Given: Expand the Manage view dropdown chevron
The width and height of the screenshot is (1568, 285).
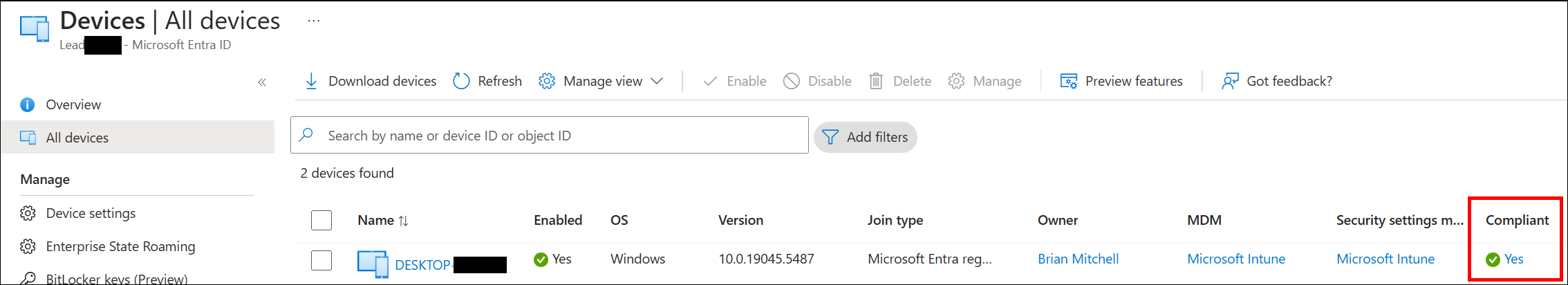Looking at the screenshot, I should click(657, 82).
